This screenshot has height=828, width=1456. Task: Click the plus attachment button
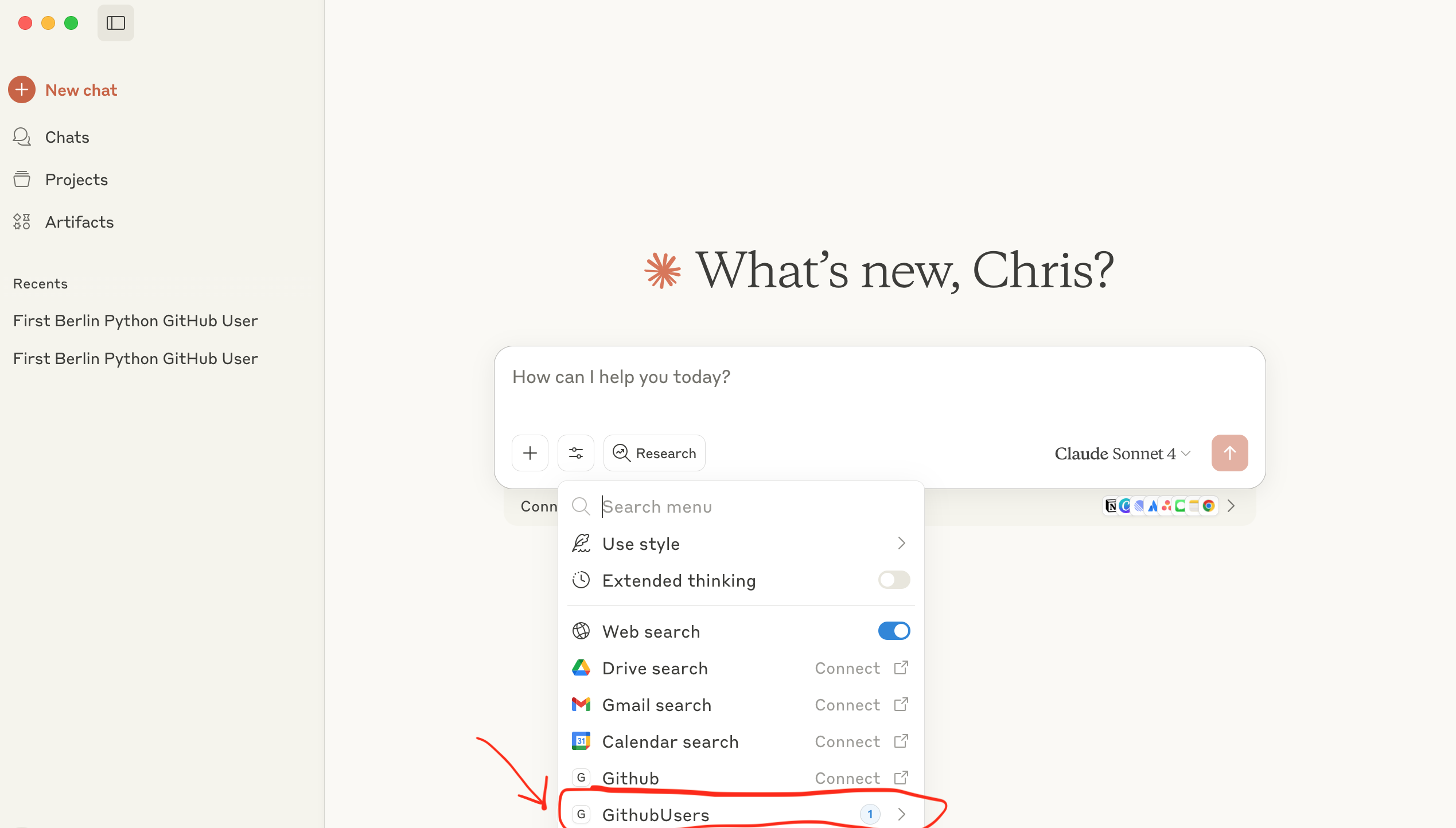click(x=530, y=453)
